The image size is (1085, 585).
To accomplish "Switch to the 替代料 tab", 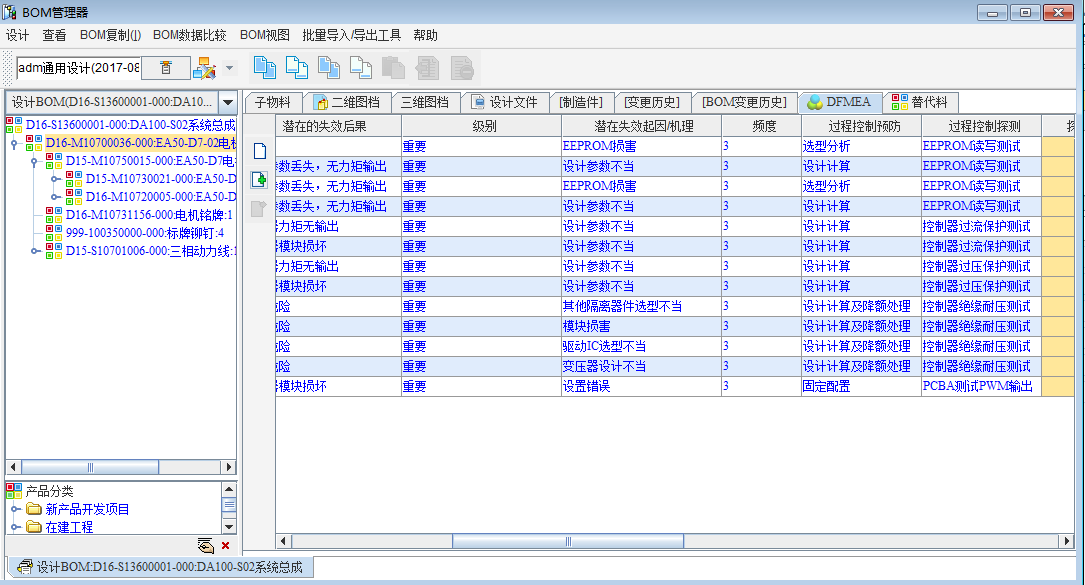I will (x=922, y=102).
